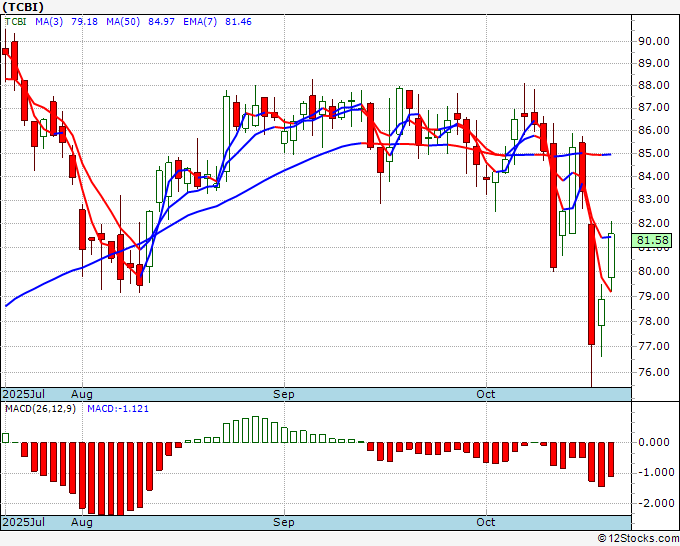Click the (TCBI) chart title
680x546 pixels.
23,7
